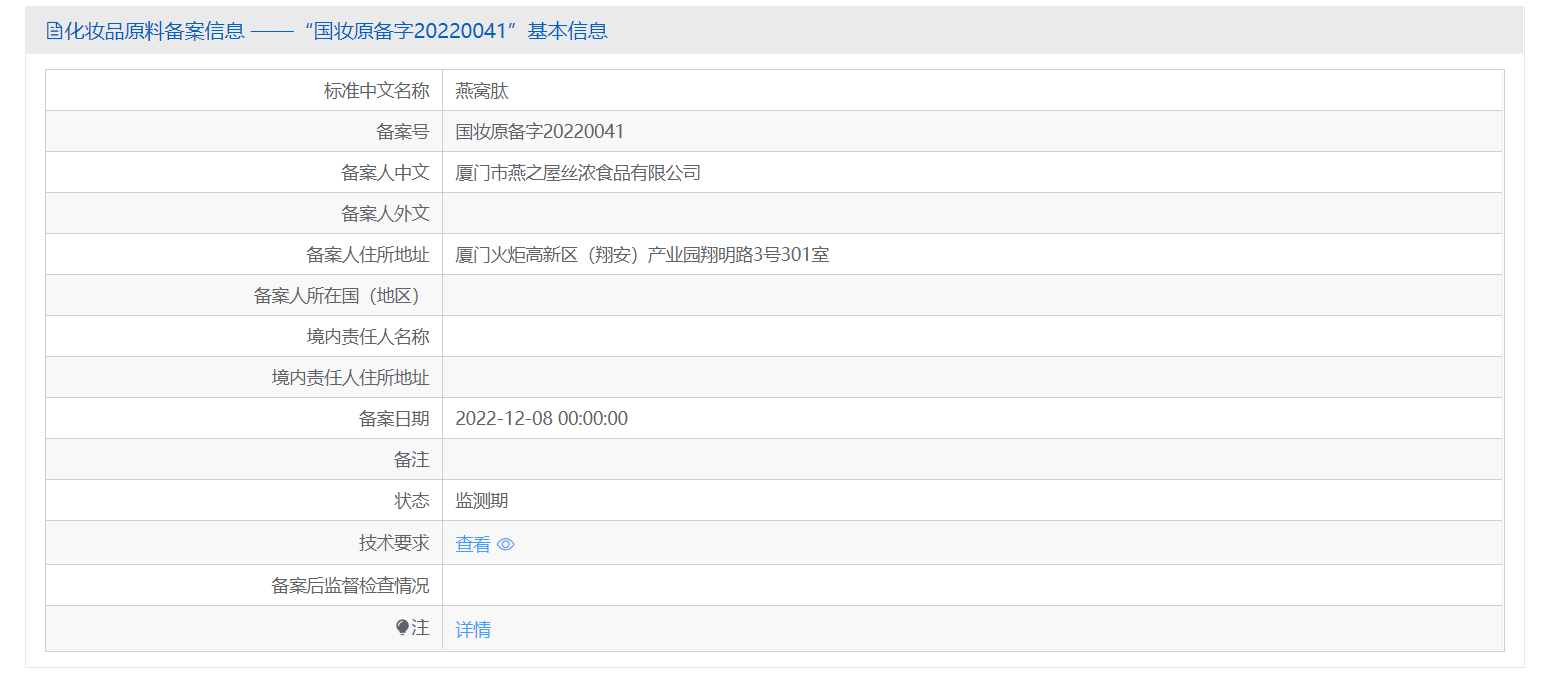Image resolution: width=1554 pixels, height=685 pixels.
Task: Click the label 备案人中文
Action: point(386,173)
